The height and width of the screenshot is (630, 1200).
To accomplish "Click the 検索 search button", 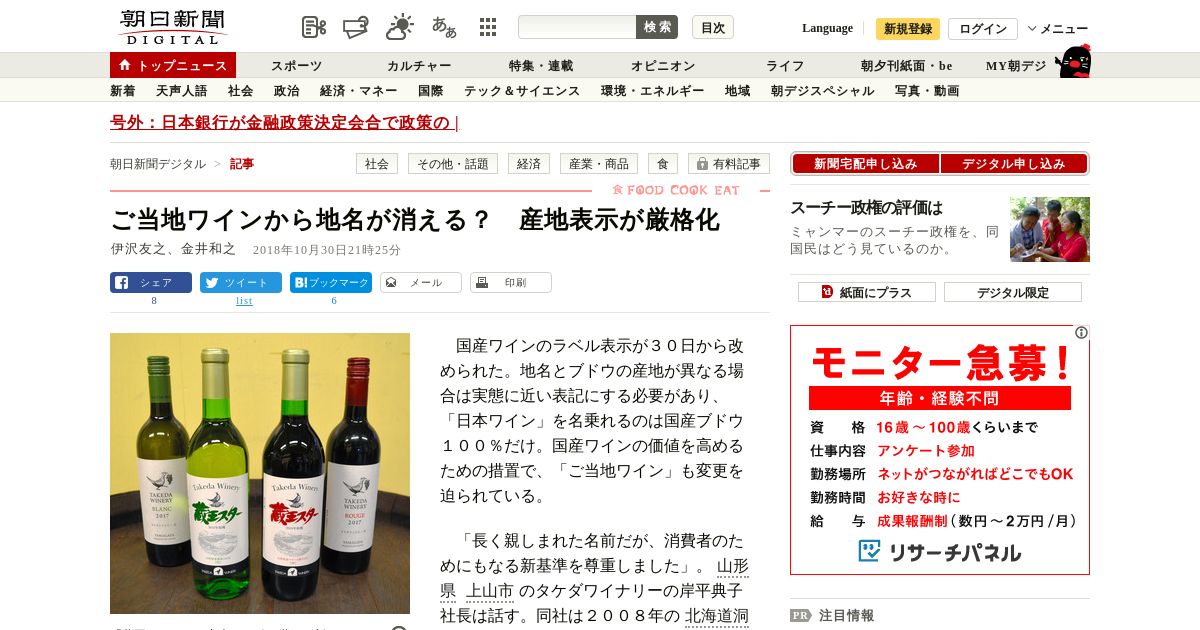I will click(657, 27).
